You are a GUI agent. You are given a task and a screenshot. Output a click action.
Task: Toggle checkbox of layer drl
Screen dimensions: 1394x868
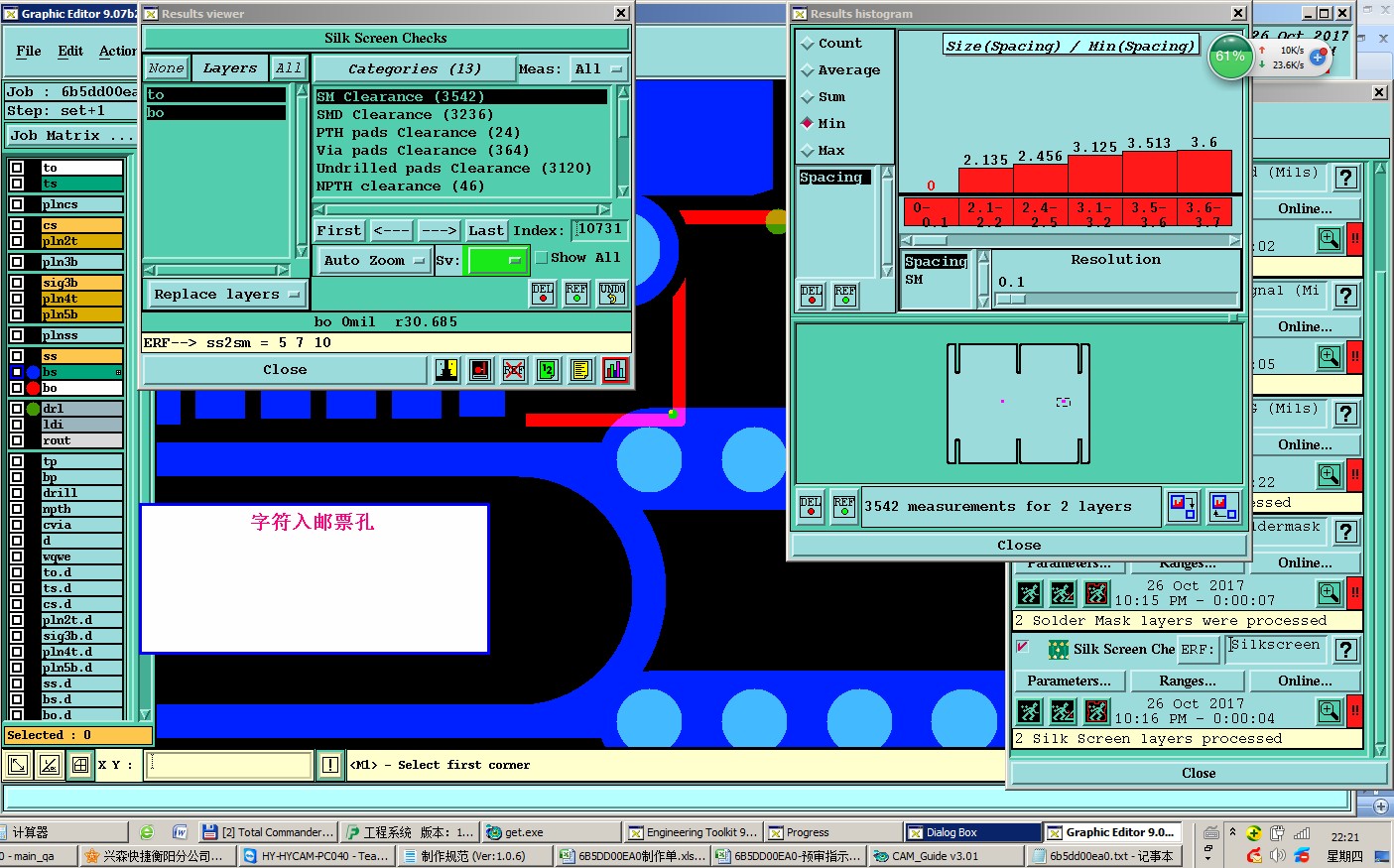pyautogui.click(x=17, y=409)
